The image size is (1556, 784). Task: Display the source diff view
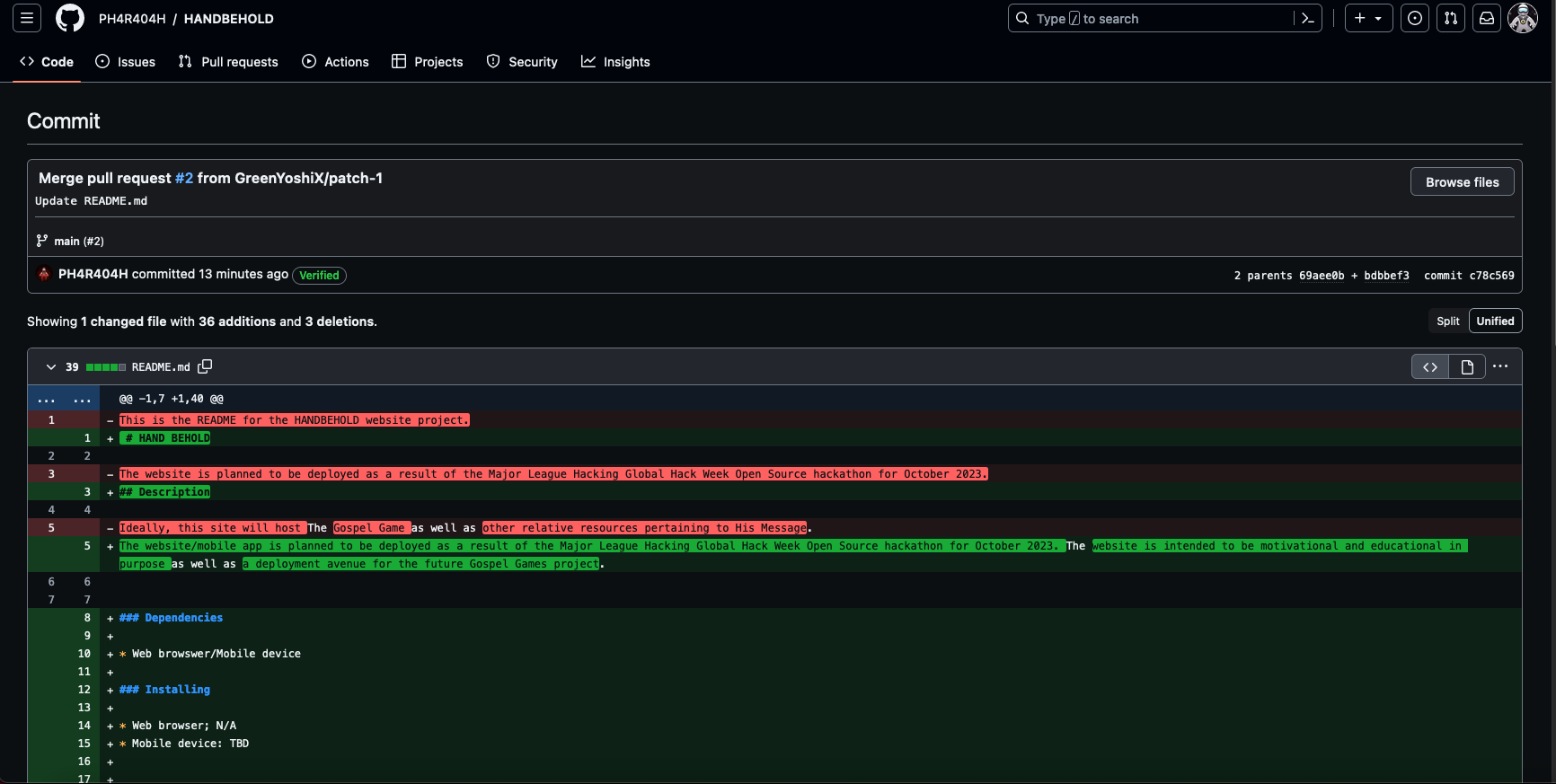click(x=1430, y=366)
